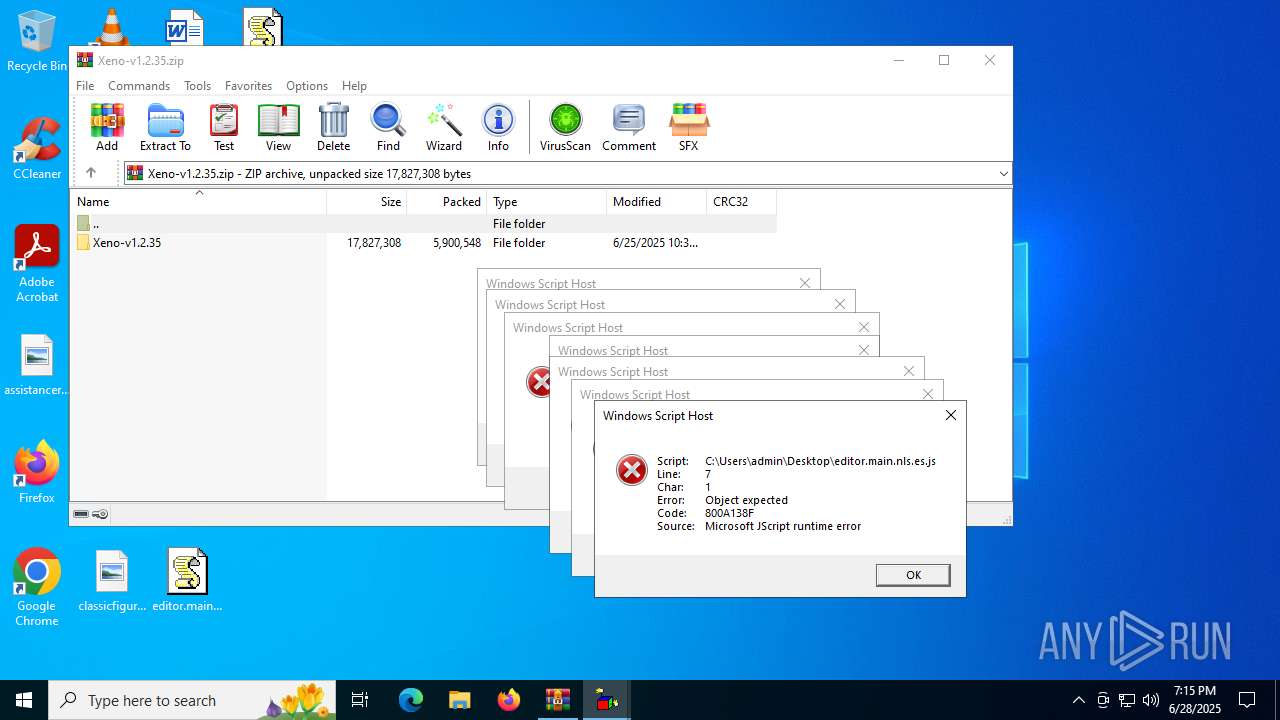Open Microsoft Edge from the taskbar

(411, 700)
